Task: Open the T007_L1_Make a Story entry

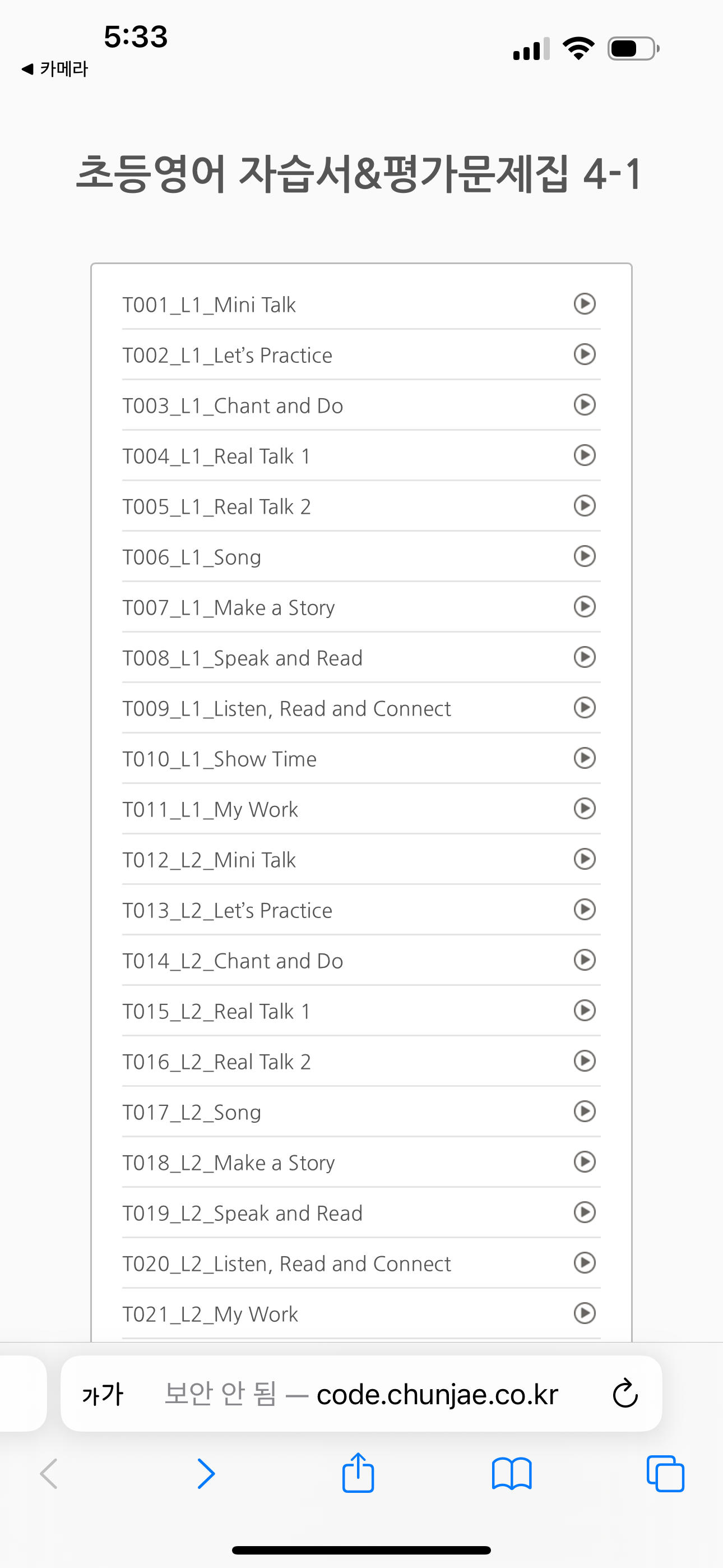Action: point(361,607)
